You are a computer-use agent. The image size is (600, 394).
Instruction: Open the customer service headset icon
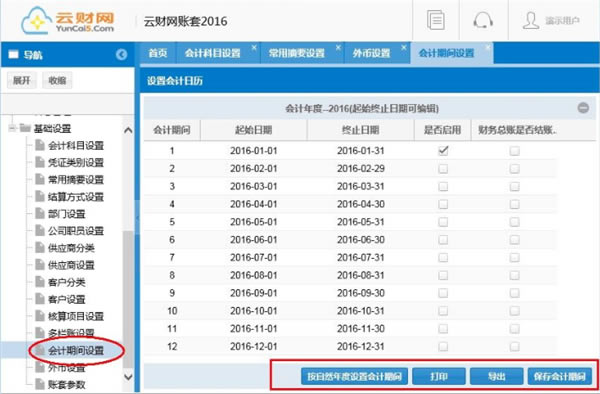point(483,20)
